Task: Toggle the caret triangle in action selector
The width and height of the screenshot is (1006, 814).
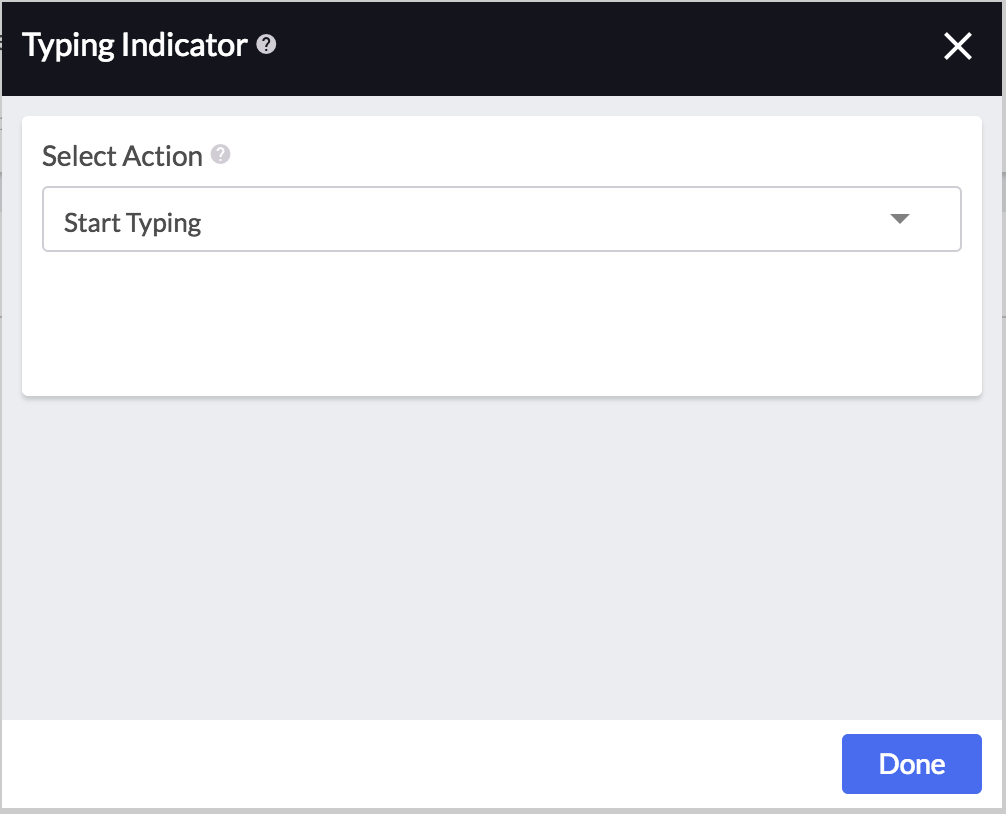Action: point(900,219)
